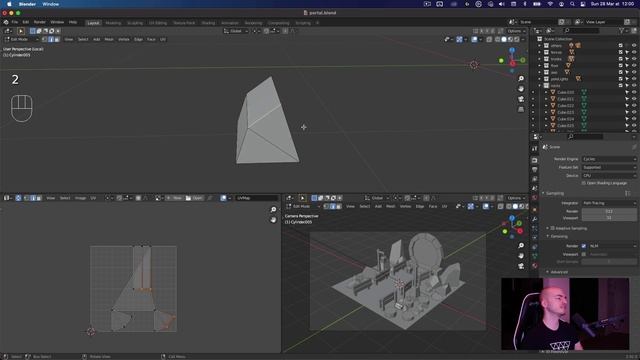This screenshot has height=360, width=640.
Task: Click the Blender app menu in macOS menu bar
Action: (27, 4)
